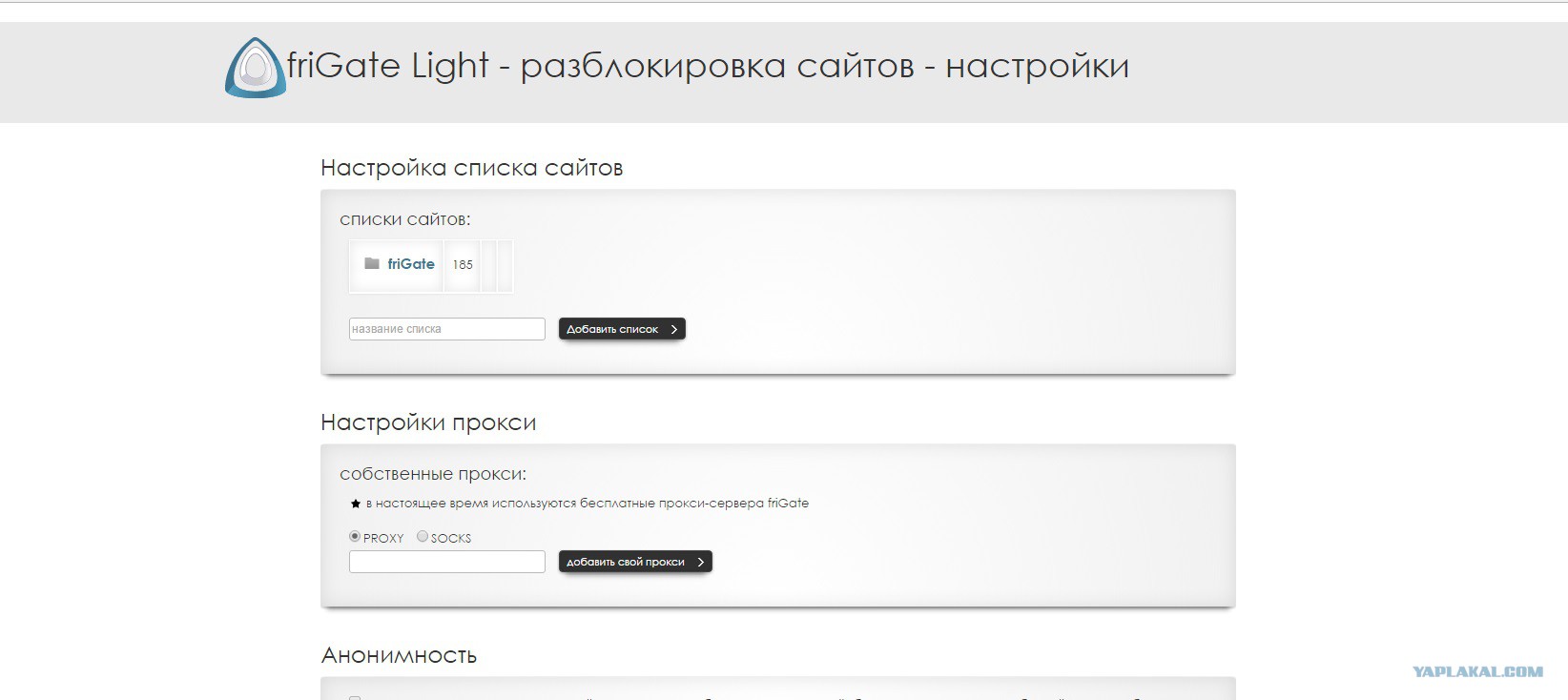Click the "Добавить список" button
Image resolution: width=1568 pixels, height=700 pixels.
click(622, 329)
